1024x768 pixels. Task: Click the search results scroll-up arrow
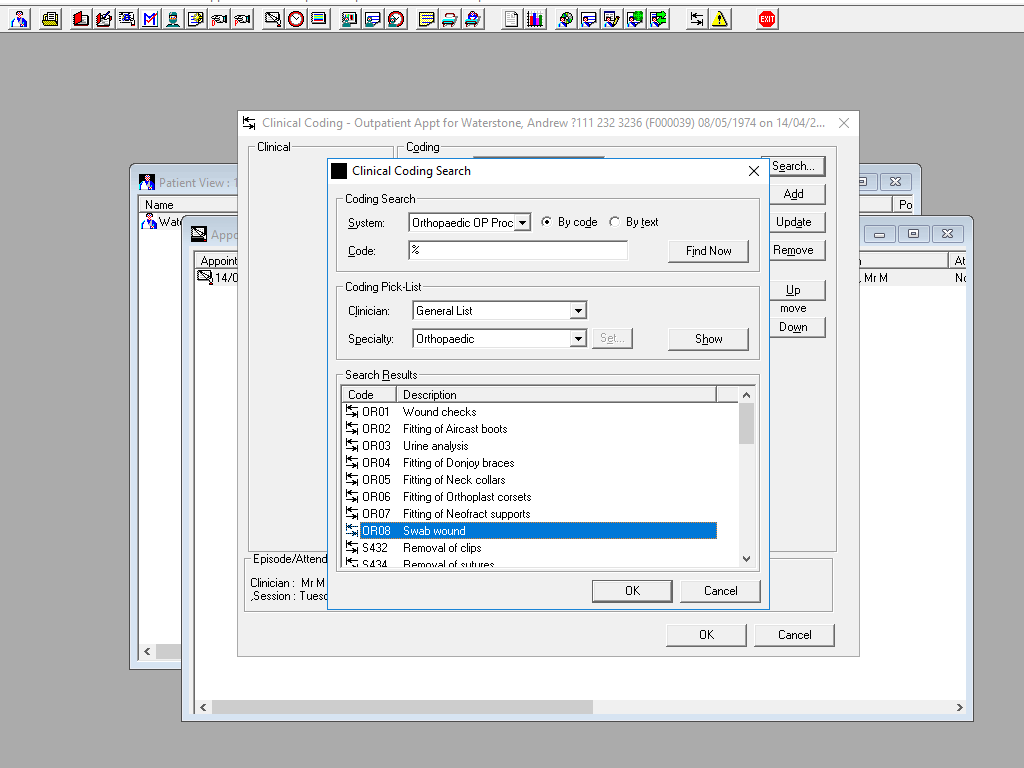746,395
